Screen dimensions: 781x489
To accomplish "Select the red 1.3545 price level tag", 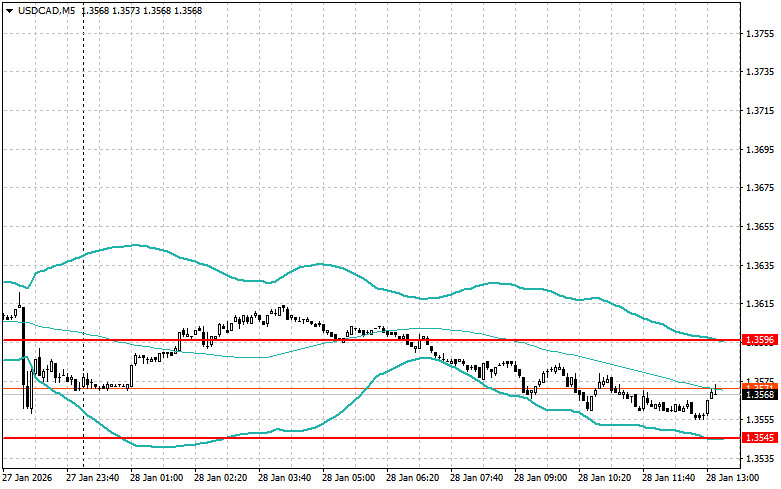I will point(760,438).
